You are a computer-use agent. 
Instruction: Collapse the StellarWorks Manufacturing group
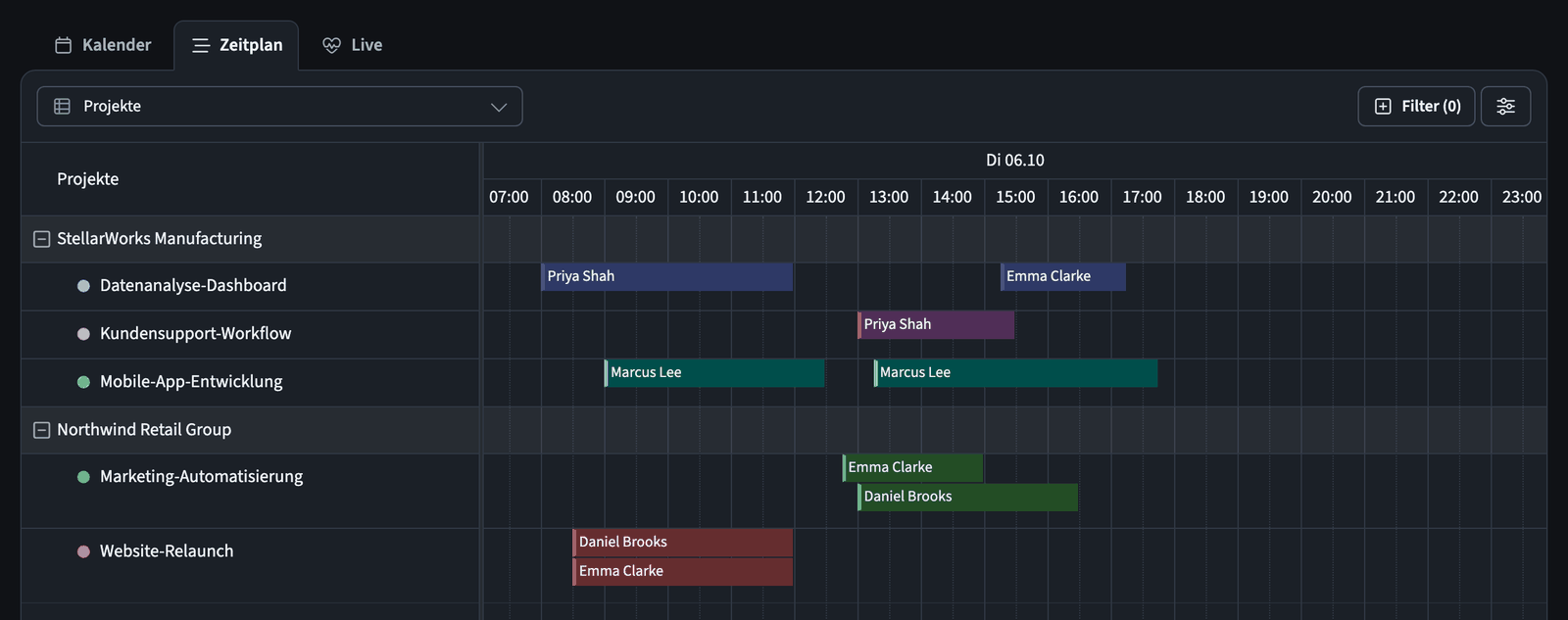42,239
